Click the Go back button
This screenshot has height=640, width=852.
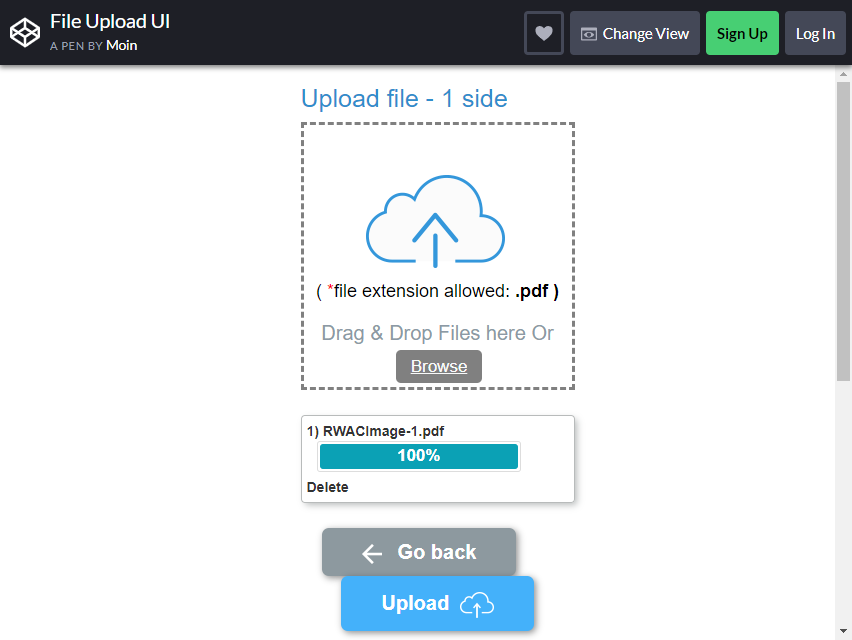click(x=419, y=552)
